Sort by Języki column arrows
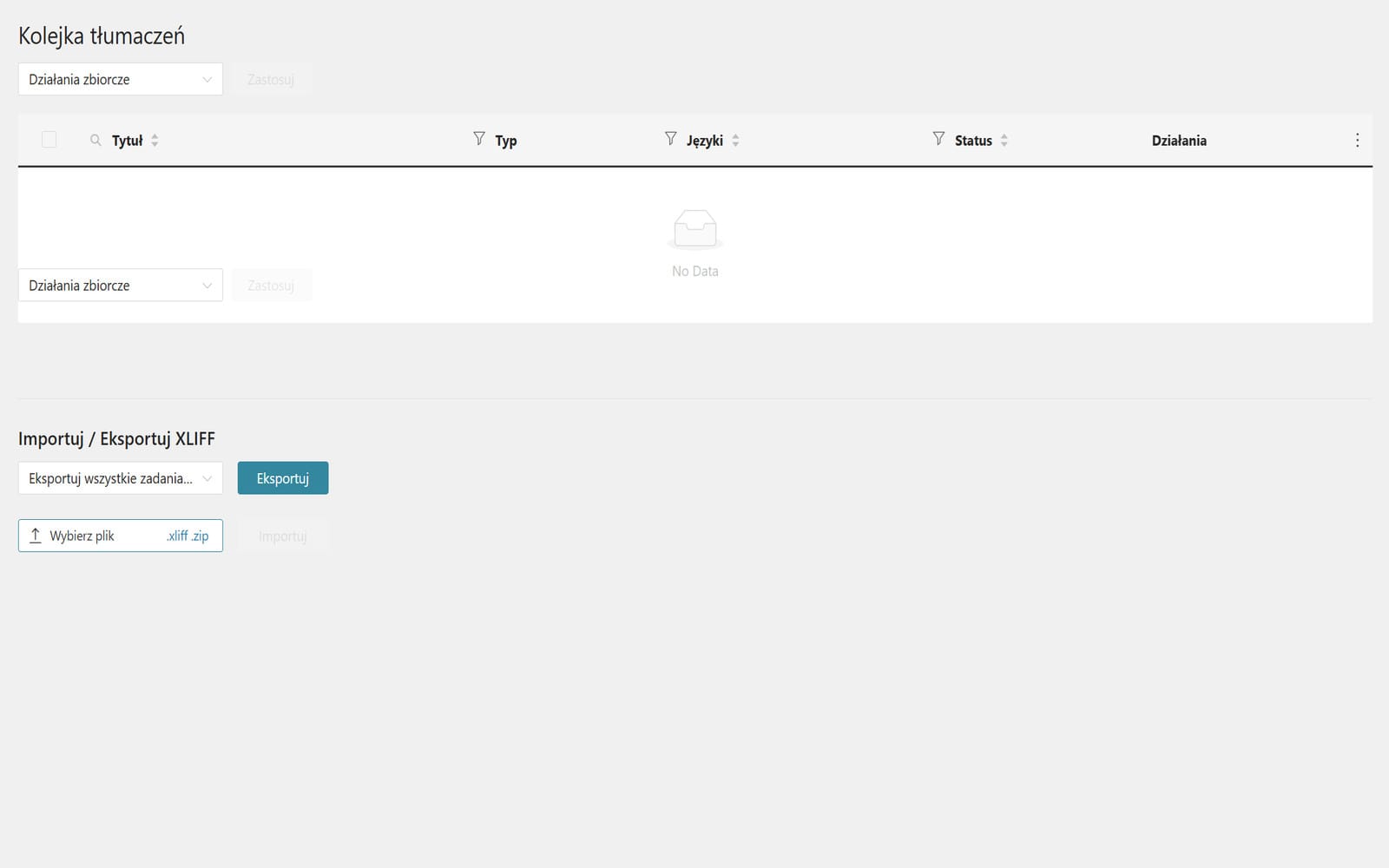The height and width of the screenshot is (868, 1389). click(x=735, y=140)
